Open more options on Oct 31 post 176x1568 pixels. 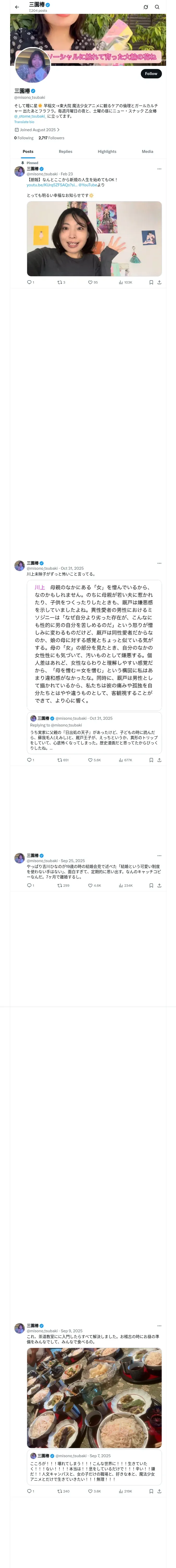tap(159, 563)
